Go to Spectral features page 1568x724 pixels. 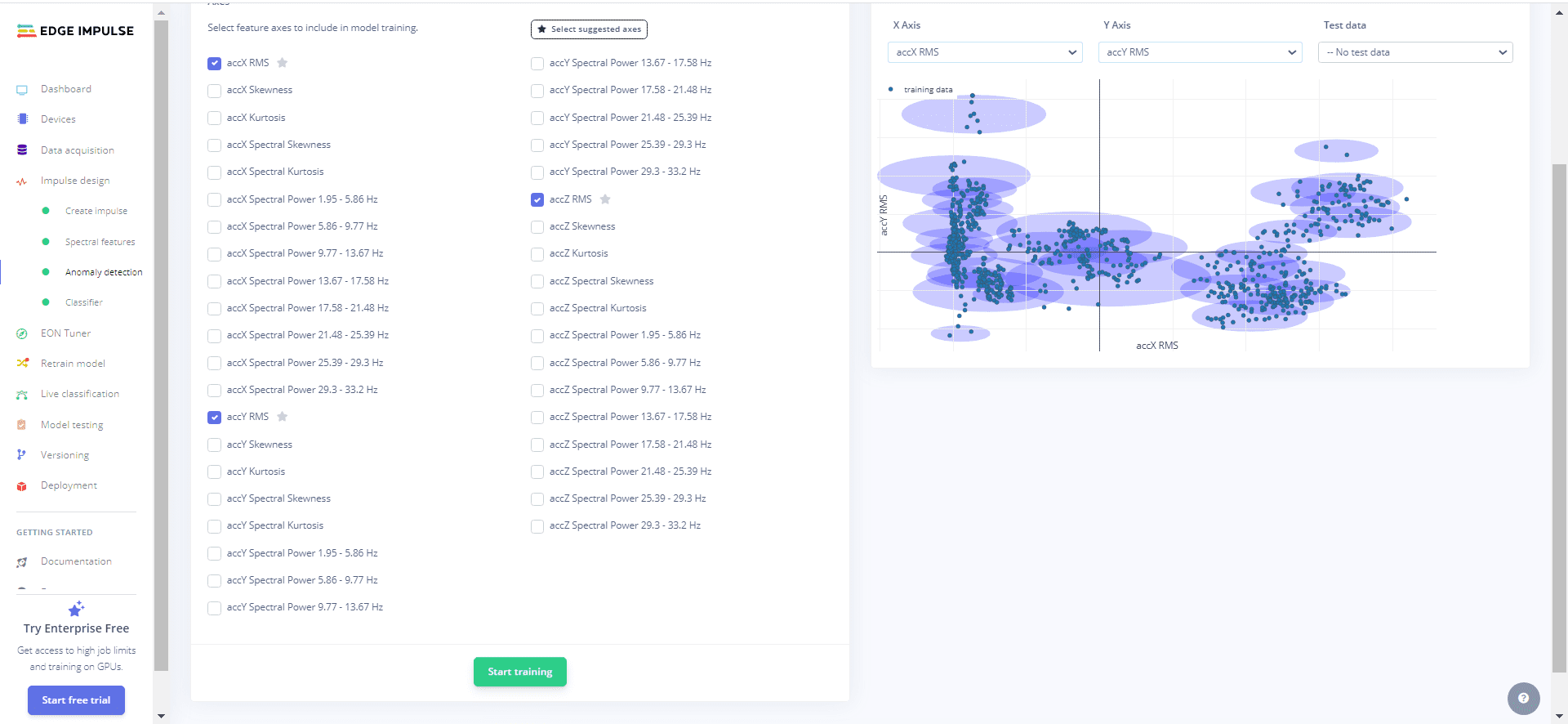pyautogui.click(x=100, y=242)
